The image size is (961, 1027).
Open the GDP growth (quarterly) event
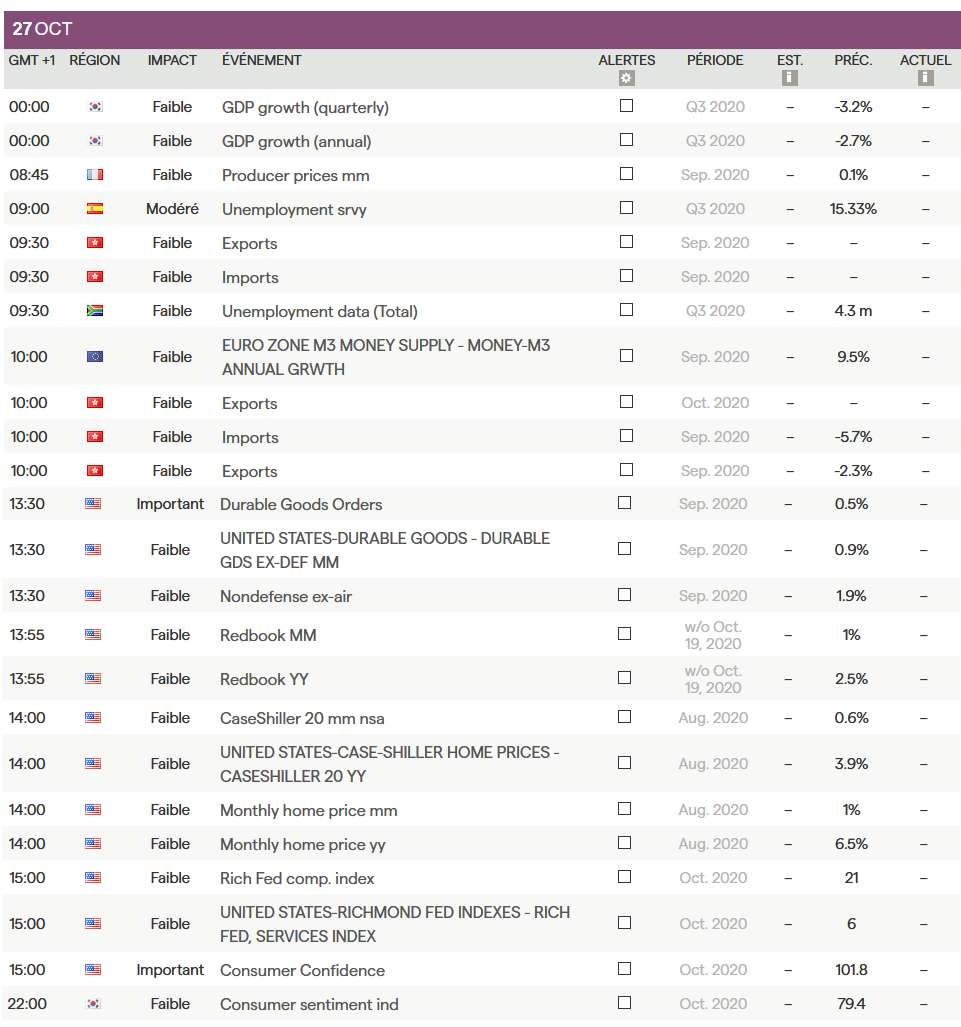305,107
